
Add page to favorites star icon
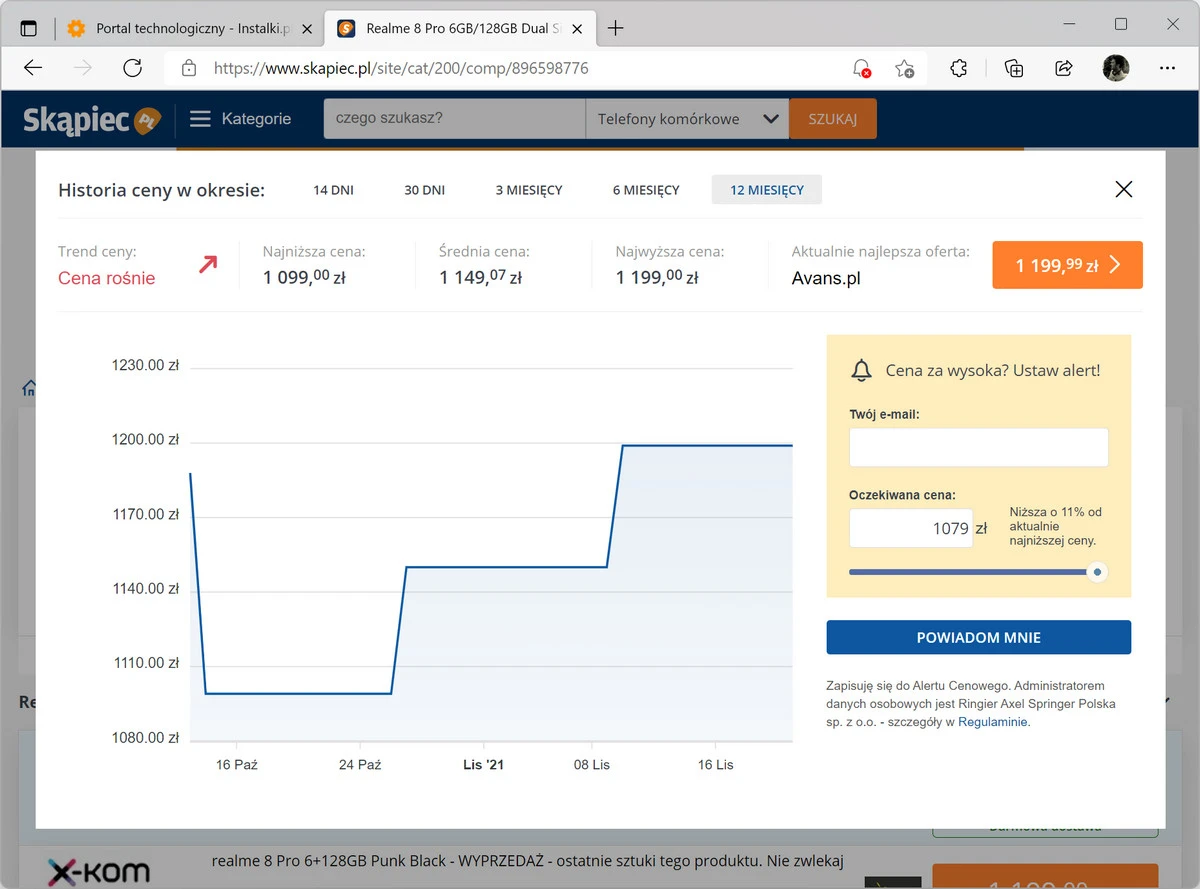(905, 68)
